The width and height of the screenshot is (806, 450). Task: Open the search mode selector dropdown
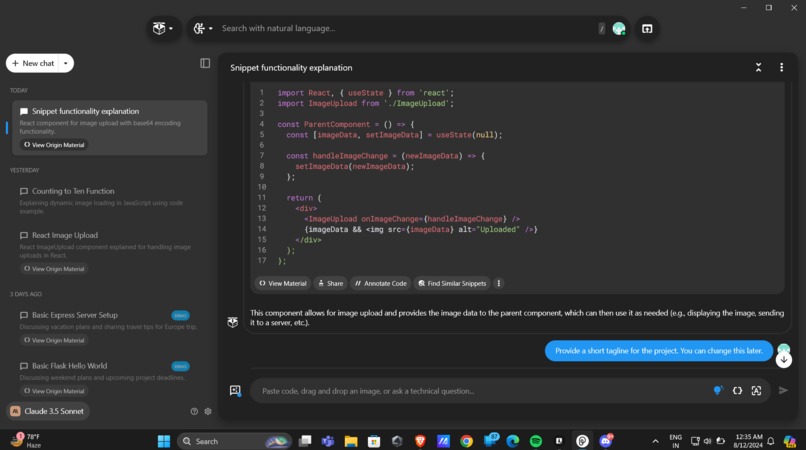(203, 28)
